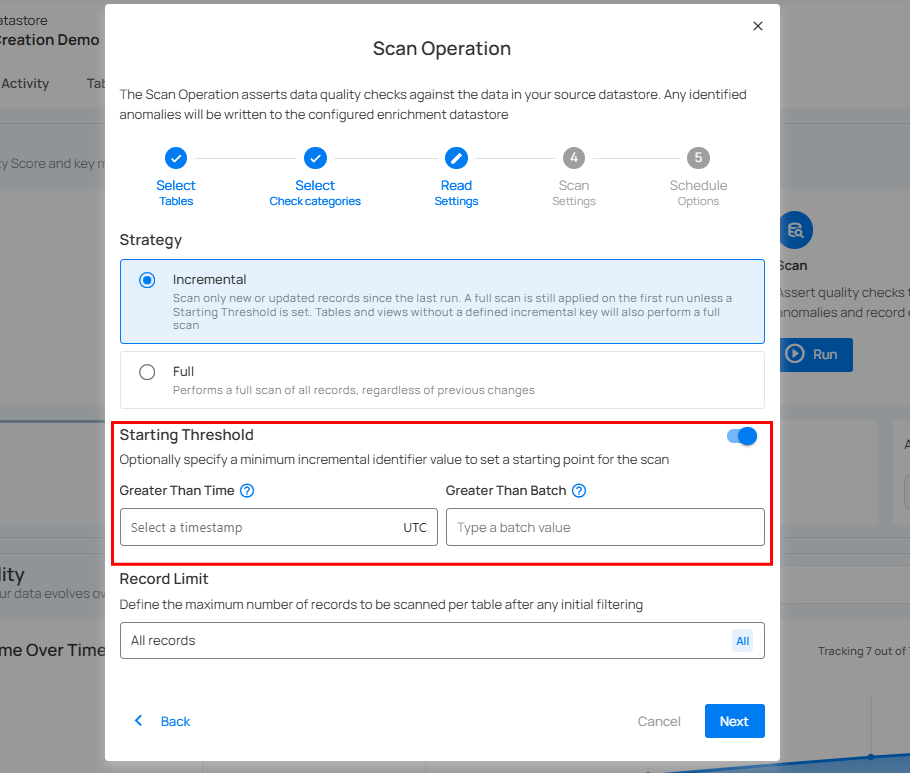Open the Greater Than Time timestamp picker
Image resolution: width=910 pixels, height=773 pixels.
(260, 527)
